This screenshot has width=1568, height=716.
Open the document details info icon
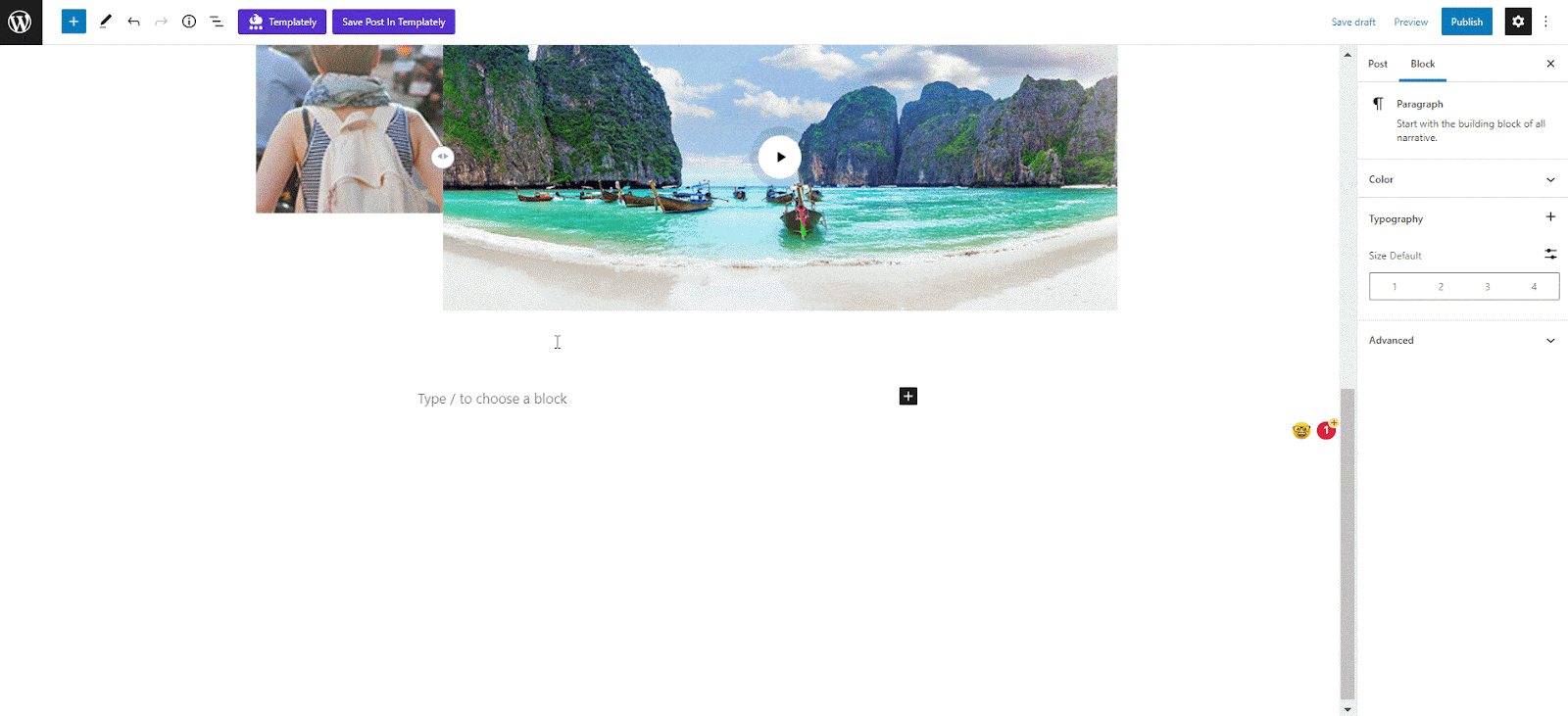tap(189, 22)
